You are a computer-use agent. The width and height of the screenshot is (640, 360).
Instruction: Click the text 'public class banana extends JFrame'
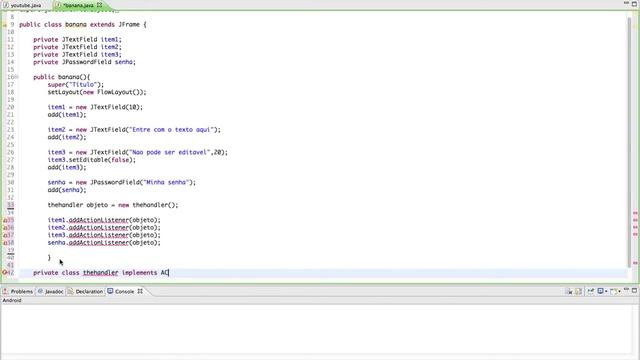(x=79, y=24)
